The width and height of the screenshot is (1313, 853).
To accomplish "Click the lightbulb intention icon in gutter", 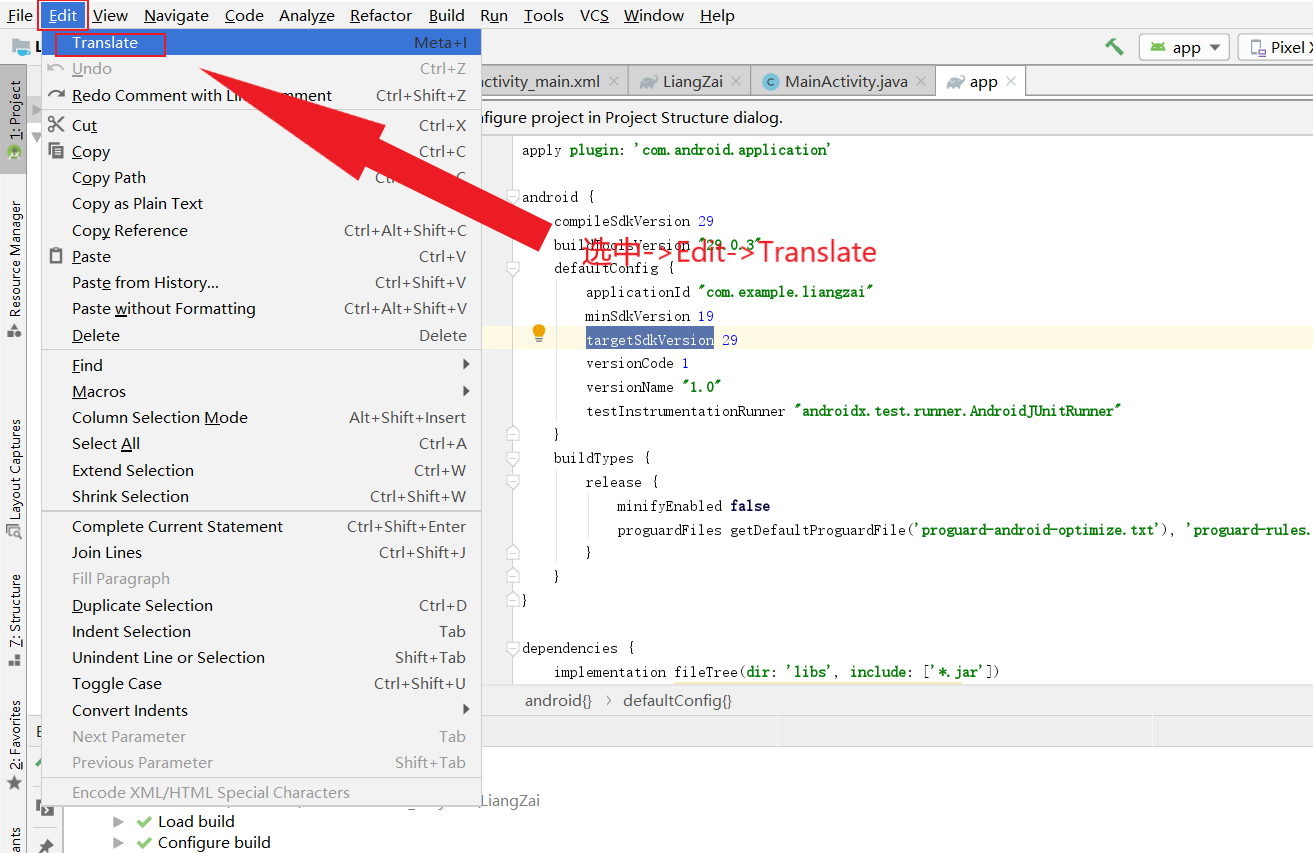I will (539, 333).
